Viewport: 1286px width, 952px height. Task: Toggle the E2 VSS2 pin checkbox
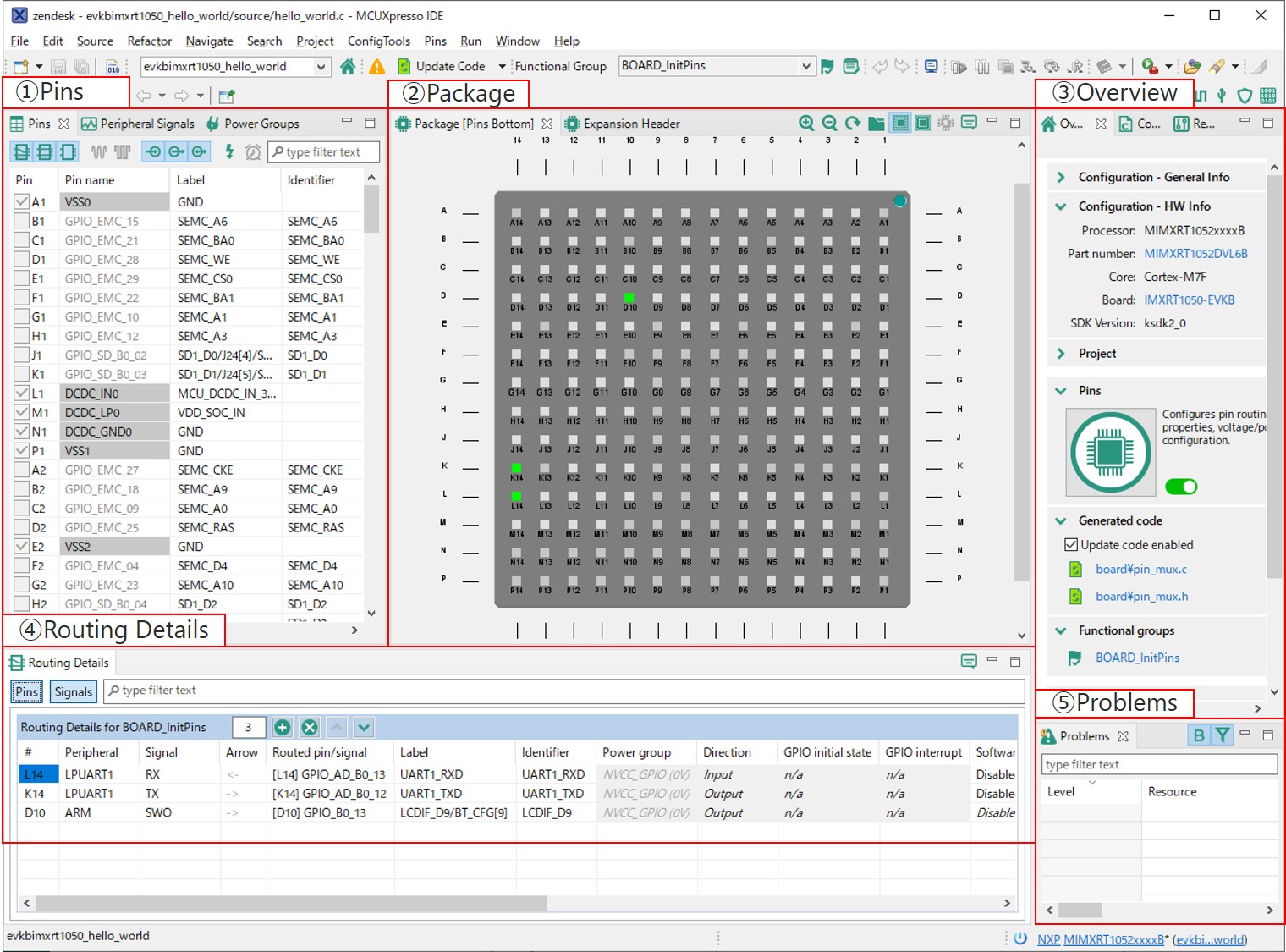coord(22,547)
